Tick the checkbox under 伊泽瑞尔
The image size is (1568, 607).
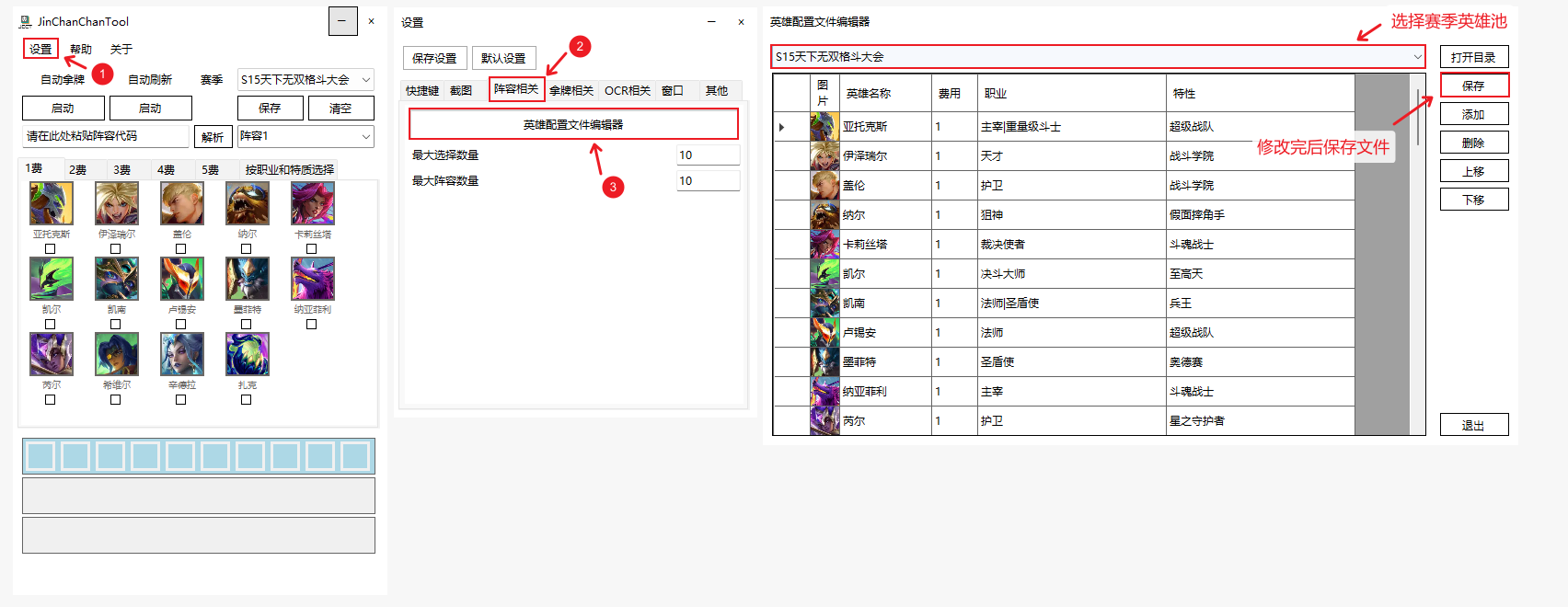(x=116, y=248)
